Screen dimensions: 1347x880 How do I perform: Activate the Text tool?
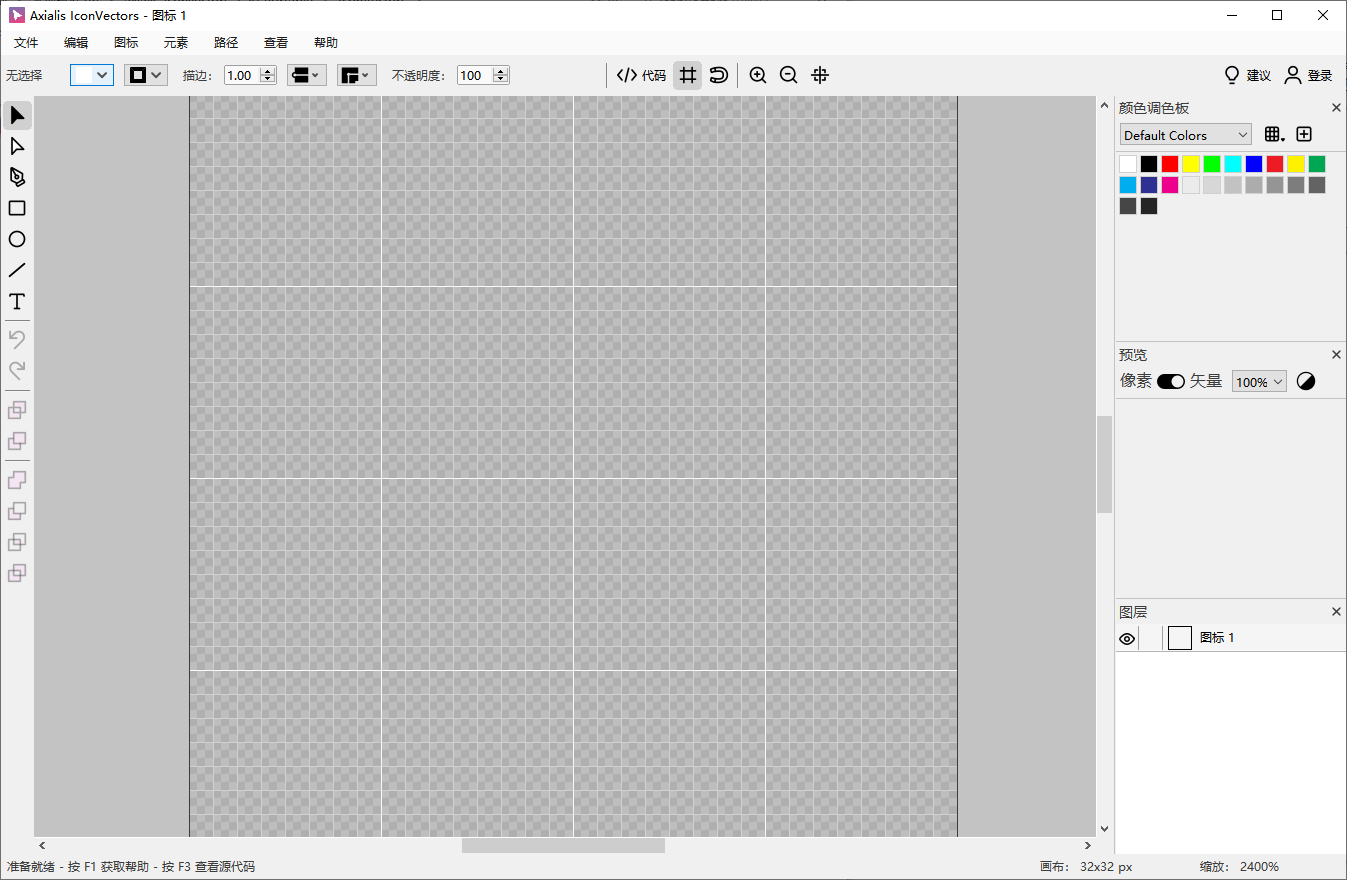(17, 302)
